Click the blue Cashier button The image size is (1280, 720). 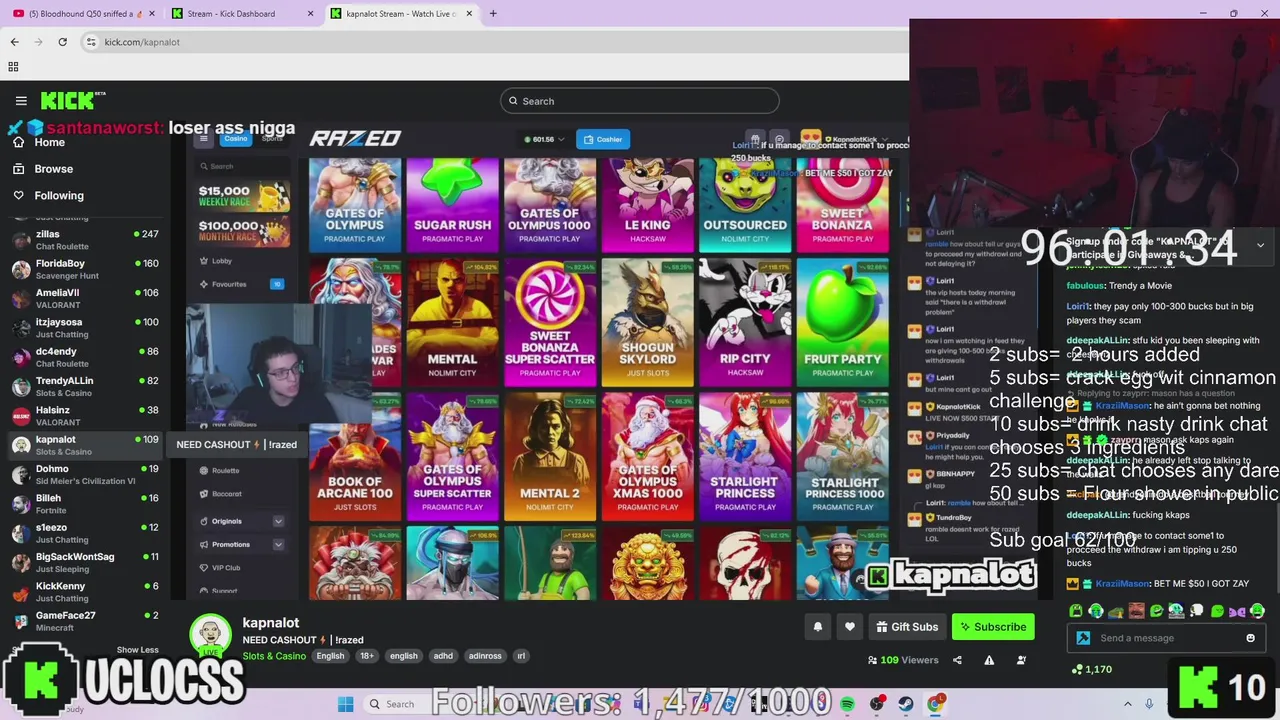[603, 139]
